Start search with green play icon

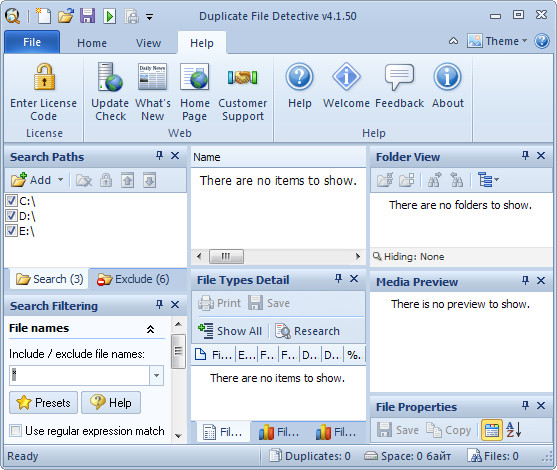coord(109,16)
